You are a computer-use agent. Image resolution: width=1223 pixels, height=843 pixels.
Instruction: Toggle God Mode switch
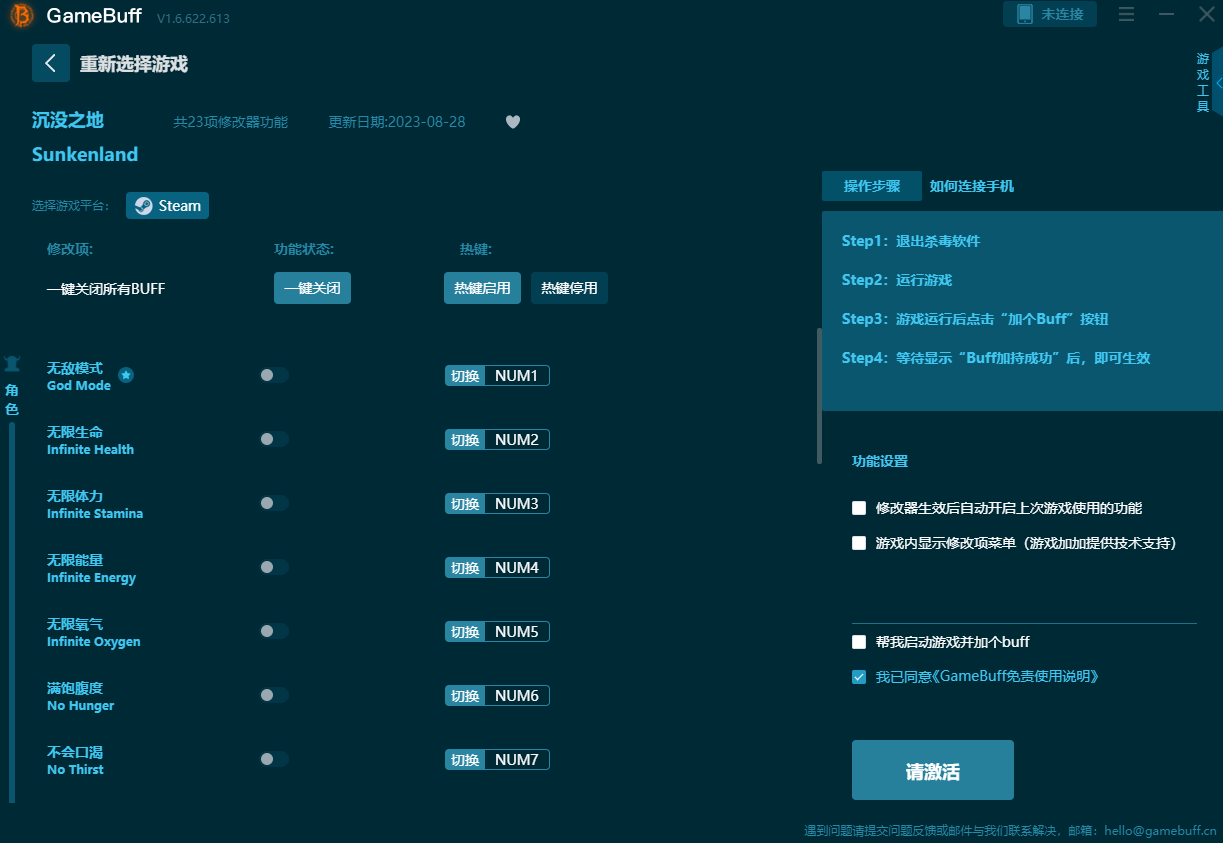pyautogui.click(x=274, y=375)
